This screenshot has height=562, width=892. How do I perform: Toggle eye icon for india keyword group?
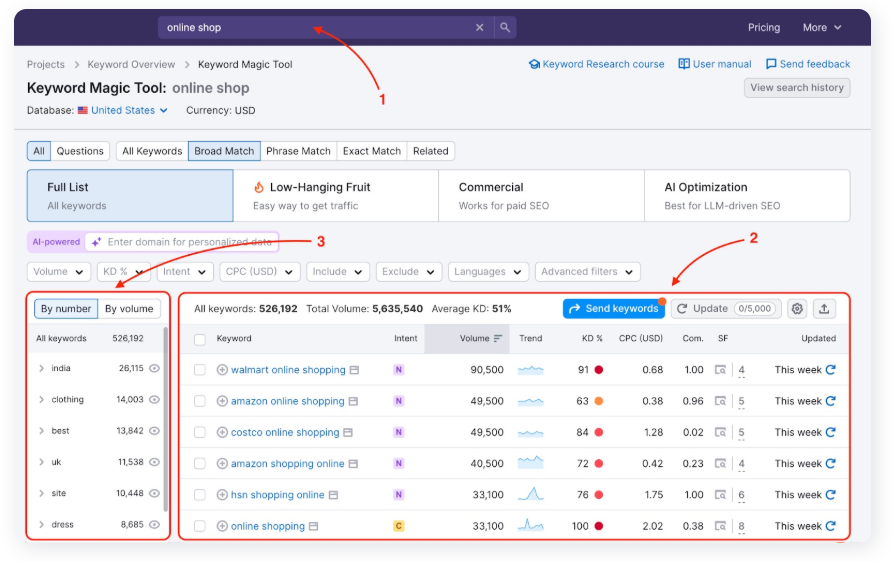pyautogui.click(x=154, y=369)
